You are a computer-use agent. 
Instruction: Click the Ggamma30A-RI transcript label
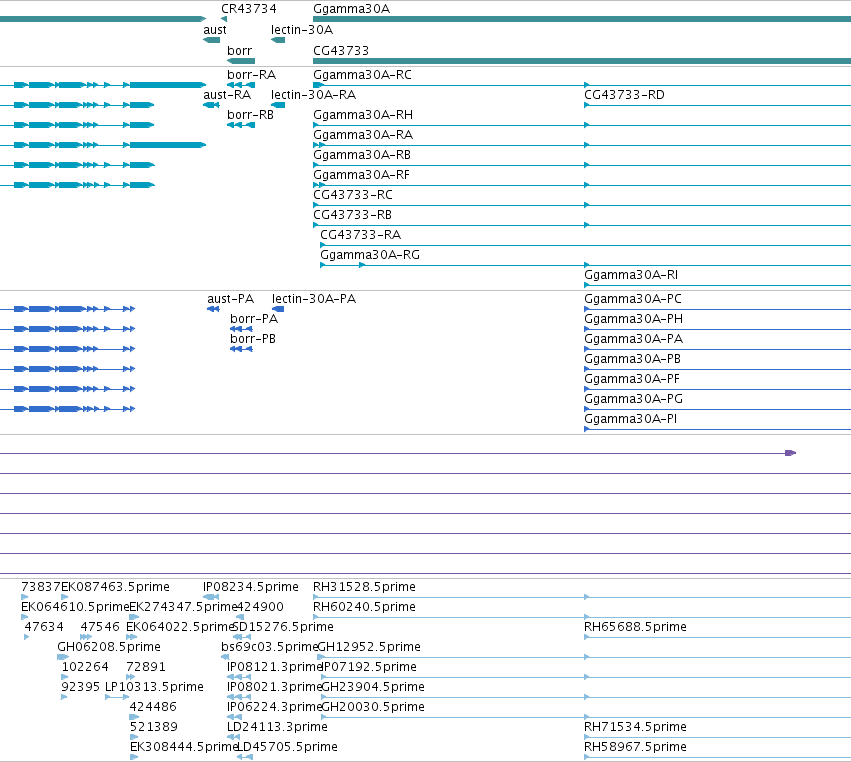pyautogui.click(x=631, y=275)
